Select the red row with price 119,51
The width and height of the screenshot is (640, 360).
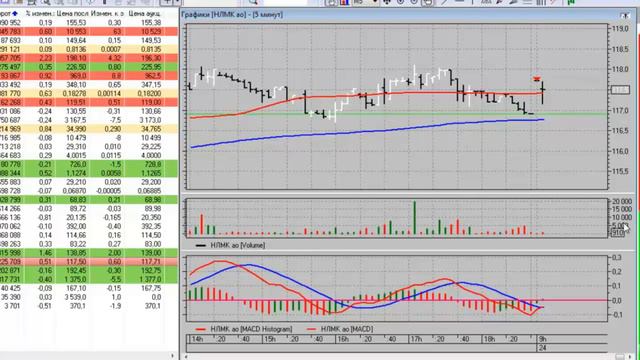[89, 102]
